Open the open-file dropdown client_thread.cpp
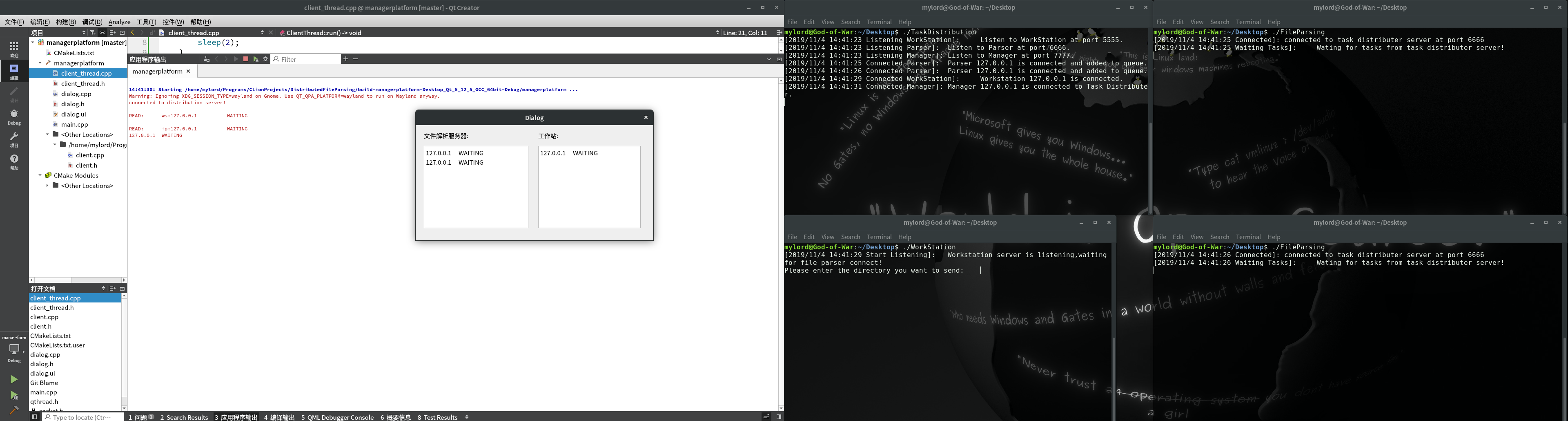The width and height of the screenshot is (1568, 421). pyautogui.click(x=211, y=32)
